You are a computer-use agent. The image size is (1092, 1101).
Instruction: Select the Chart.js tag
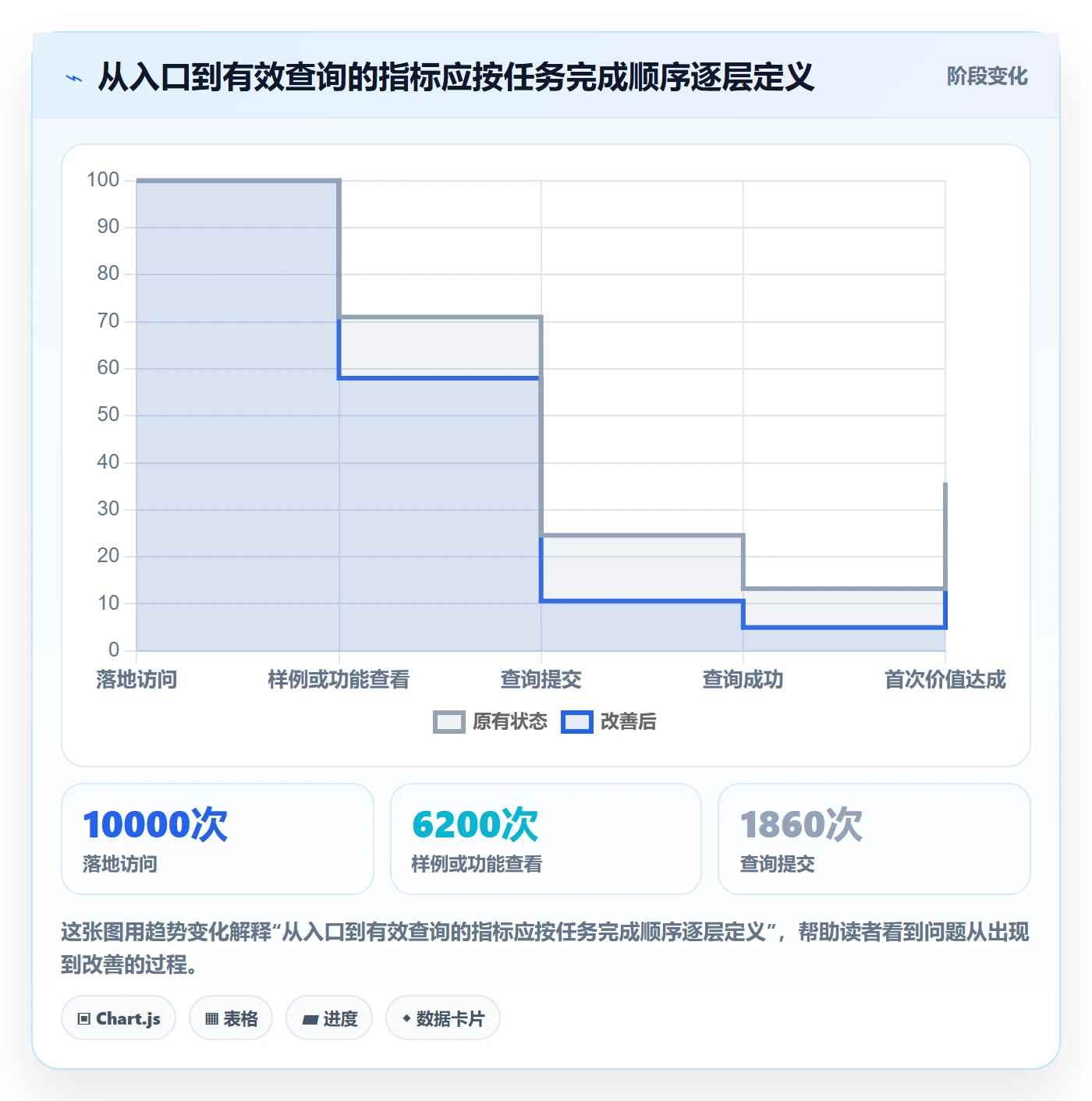coord(119,1018)
